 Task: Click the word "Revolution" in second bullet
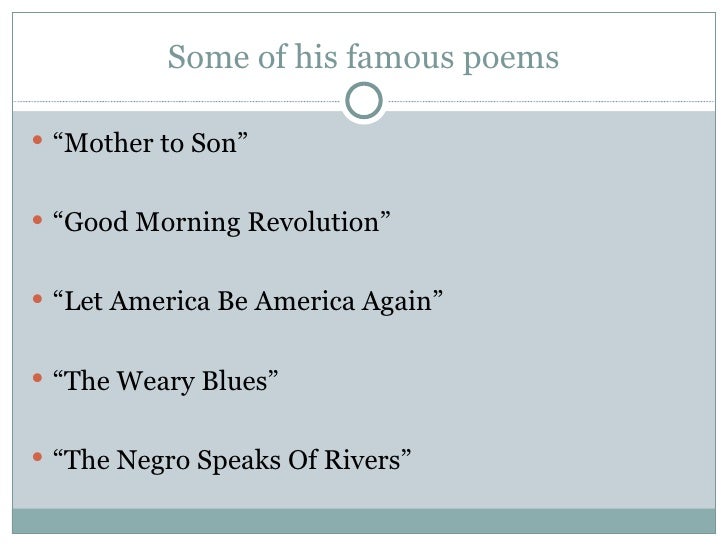(x=314, y=222)
